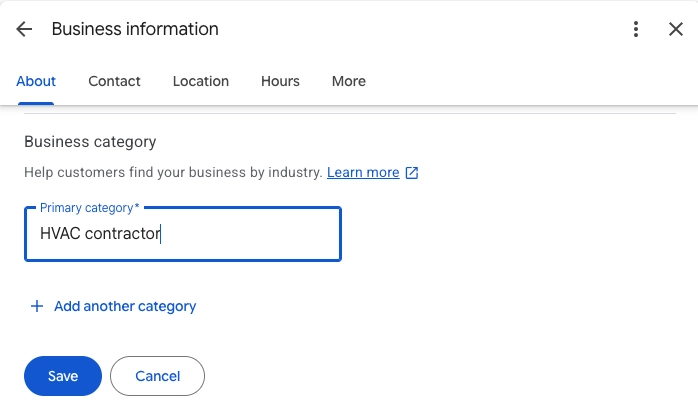Click the Business information title text
The image size is (698, 420).
135,29
